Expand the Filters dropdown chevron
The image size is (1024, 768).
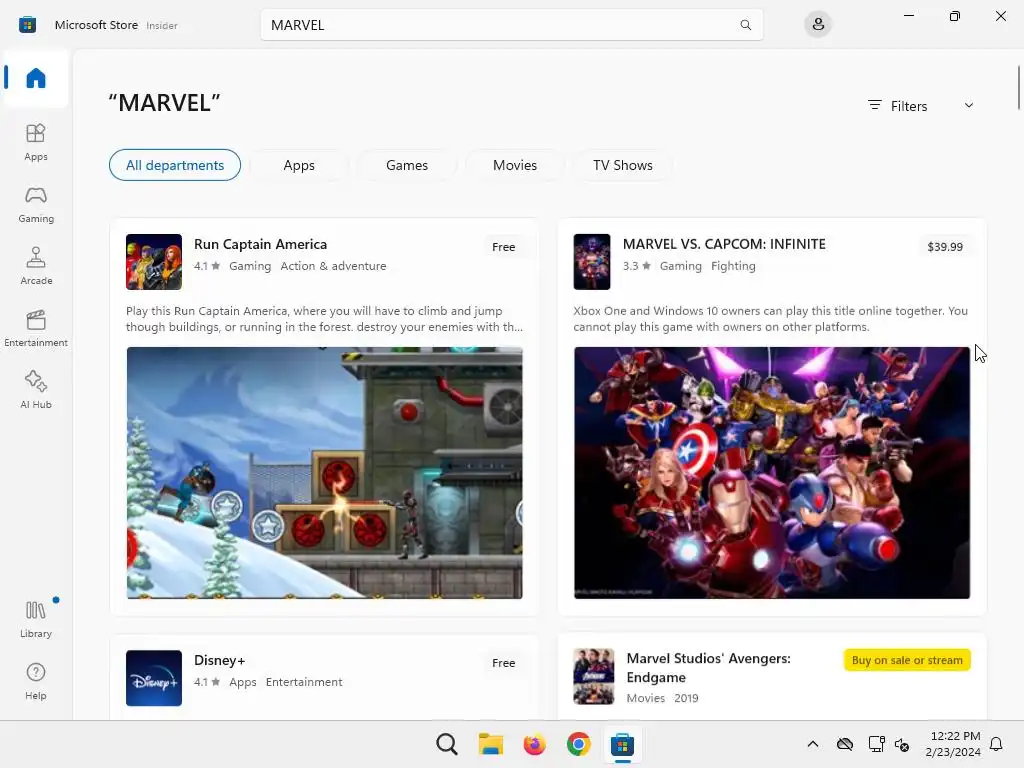968,105
